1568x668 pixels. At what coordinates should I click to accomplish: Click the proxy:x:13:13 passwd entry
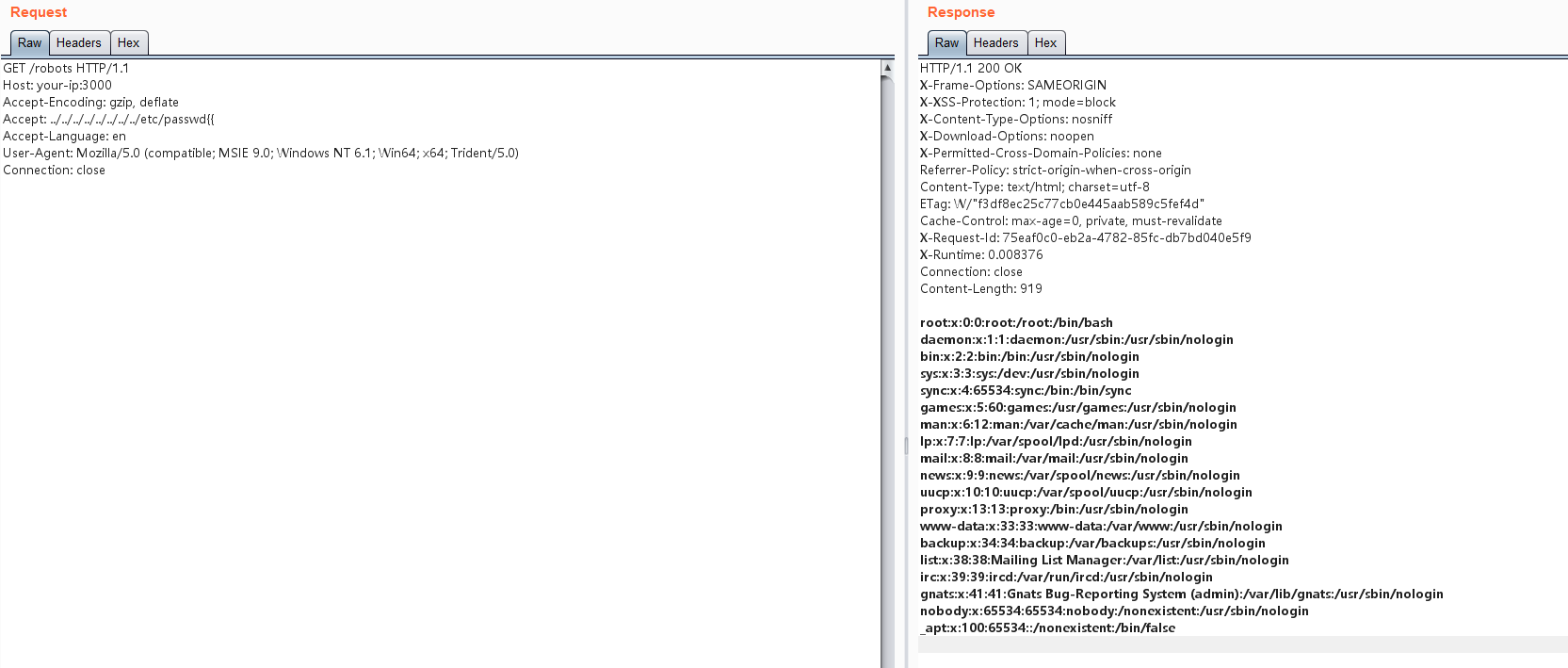point(1054,510)
